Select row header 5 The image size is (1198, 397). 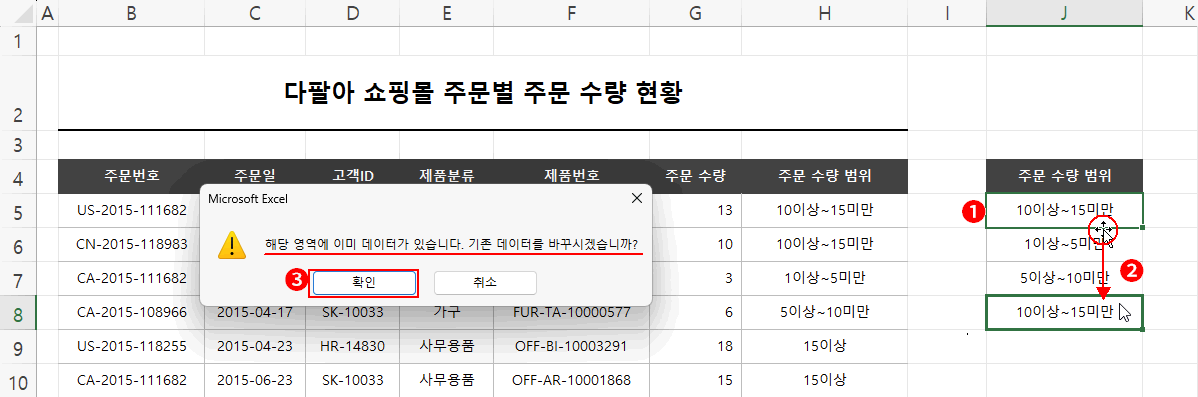pyautogui.click(x=18, y=211)
